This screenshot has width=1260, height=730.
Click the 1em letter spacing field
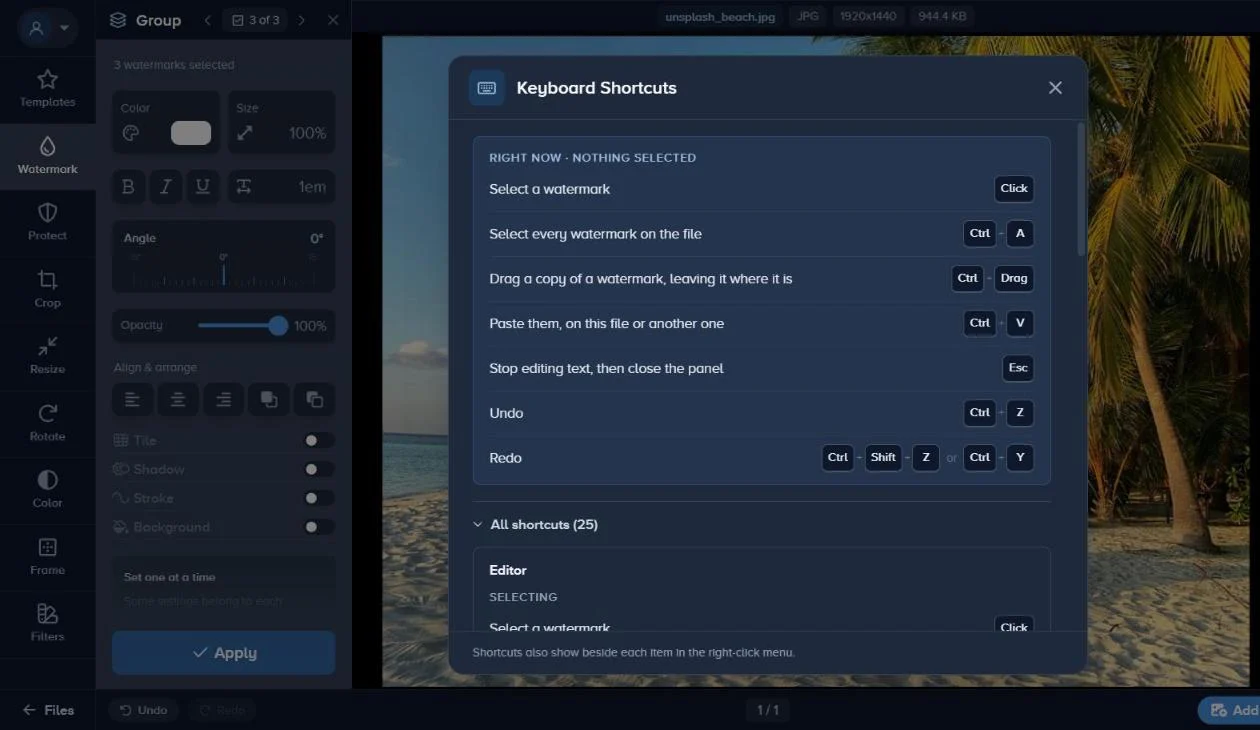282,187
